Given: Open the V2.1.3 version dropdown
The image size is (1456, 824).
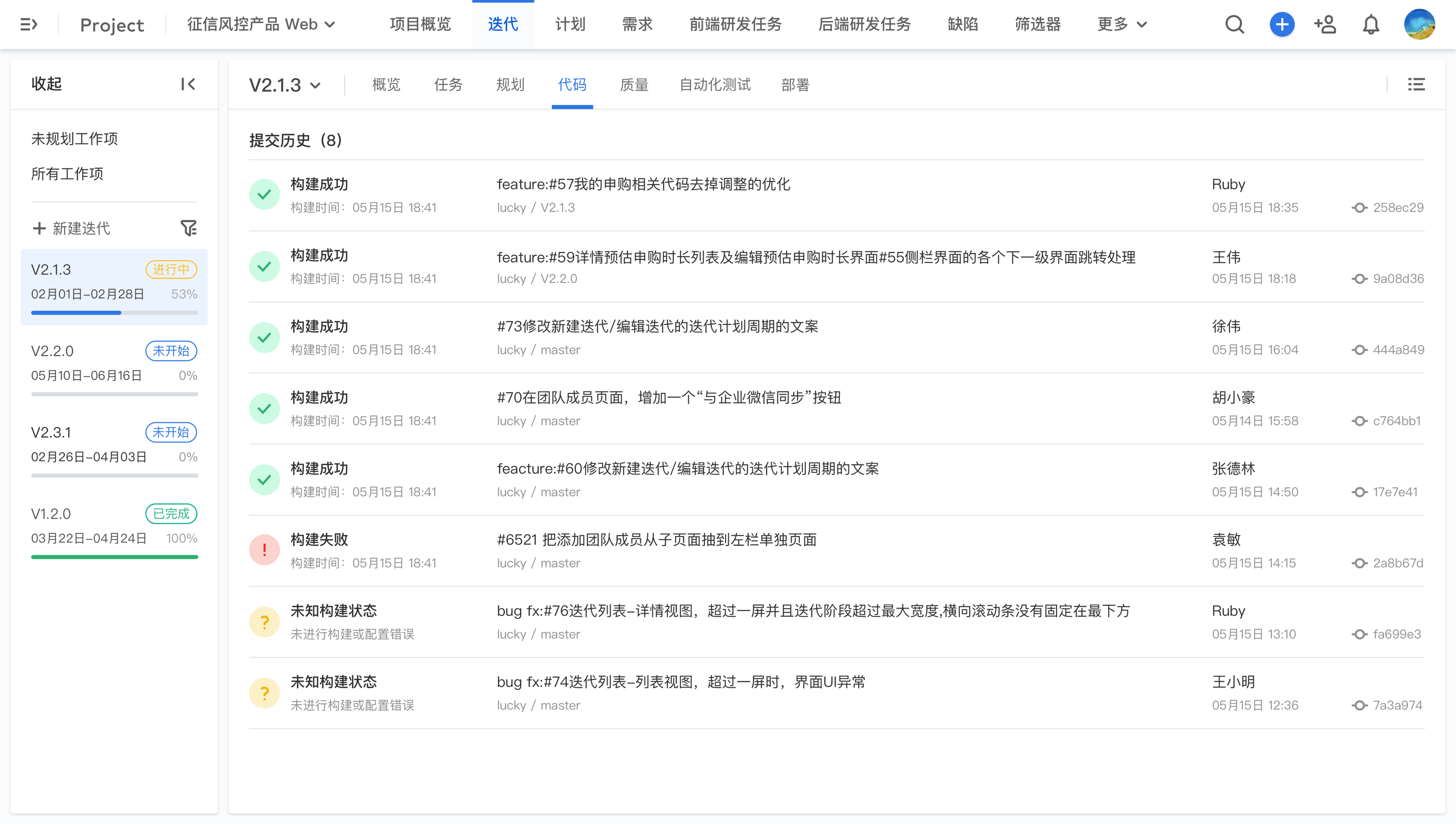Looking at the screenshot, I should 284,85.
